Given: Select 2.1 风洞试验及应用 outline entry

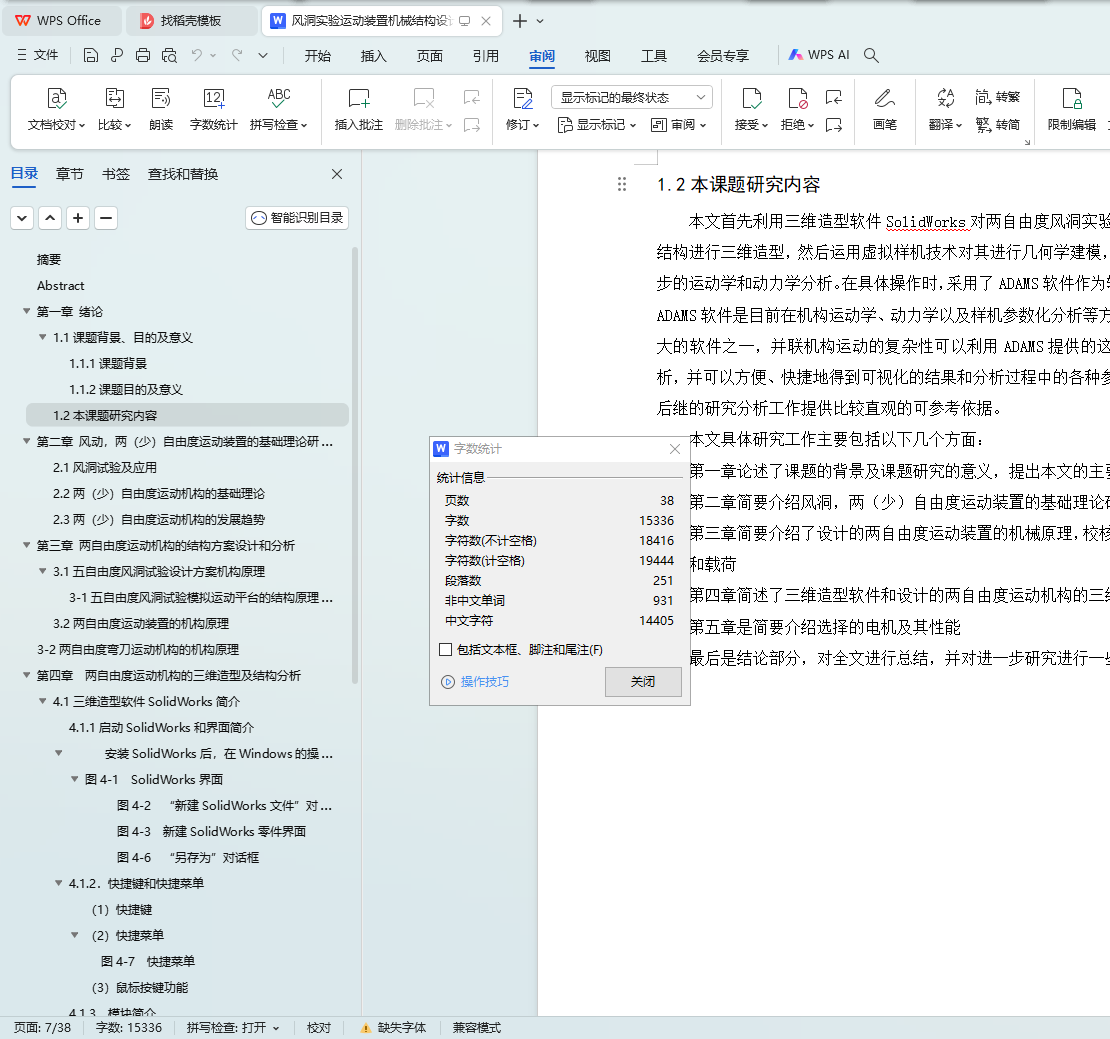Looking at the screenshot, I should pos(105,468).
